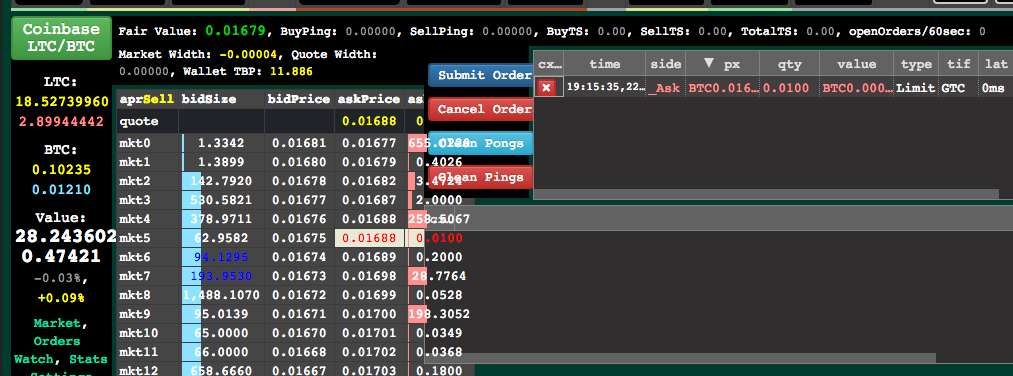1013x376 pixels.
Task: Click the bidSize column header
Action: click(222, 99)
